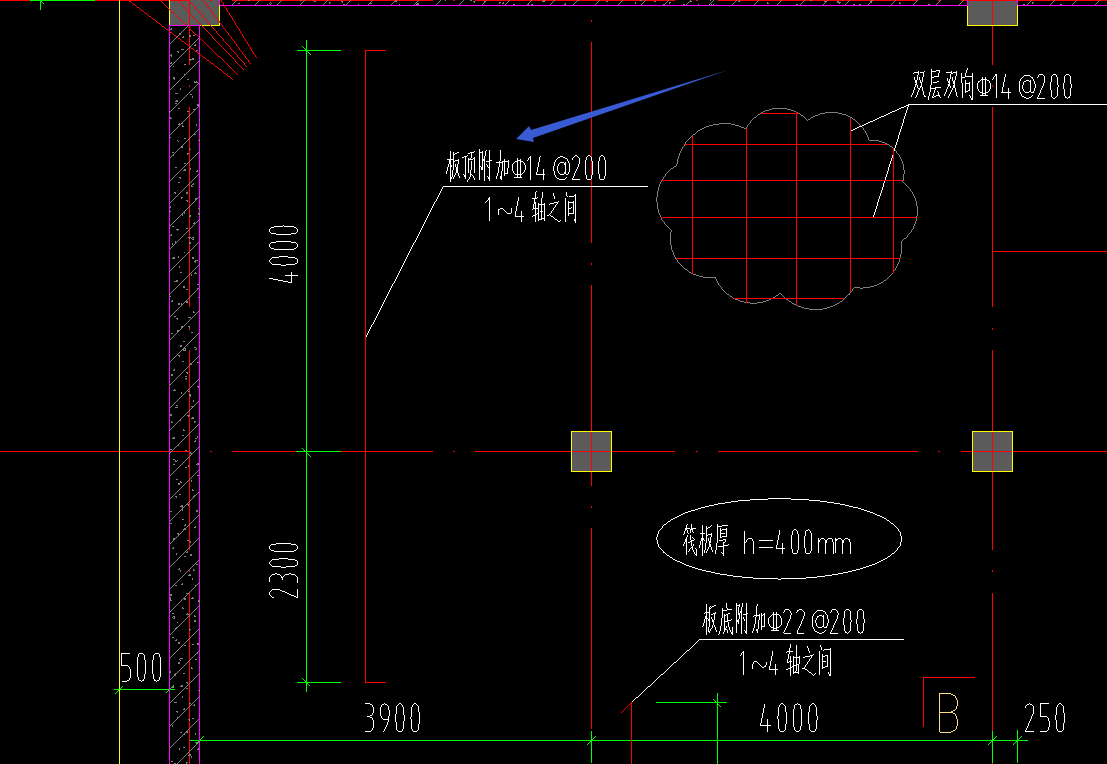Pick the top-right corner column block
1107x764 pixels.
click(992, 13)
